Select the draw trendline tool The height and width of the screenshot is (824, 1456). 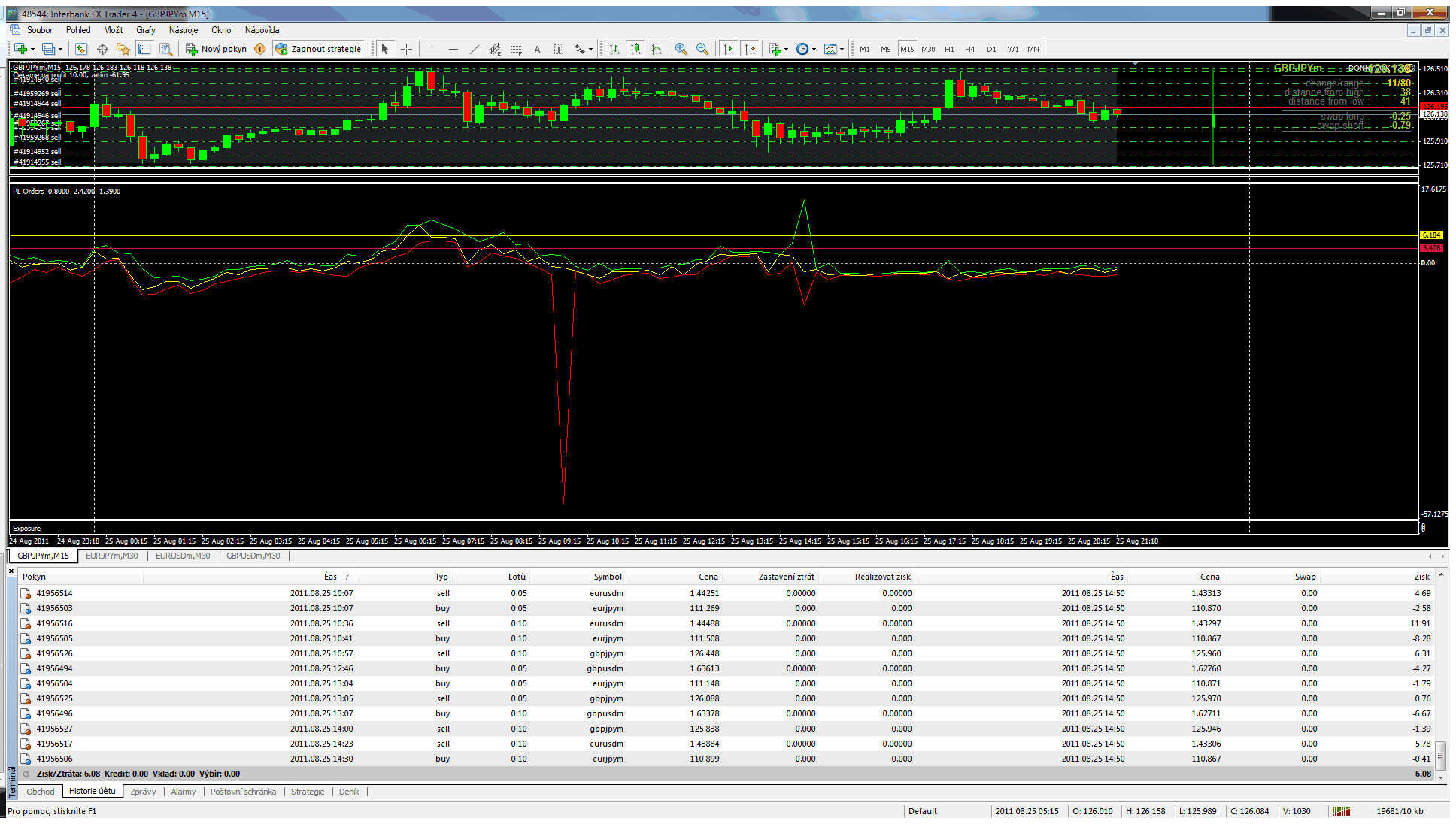[474, 49]
